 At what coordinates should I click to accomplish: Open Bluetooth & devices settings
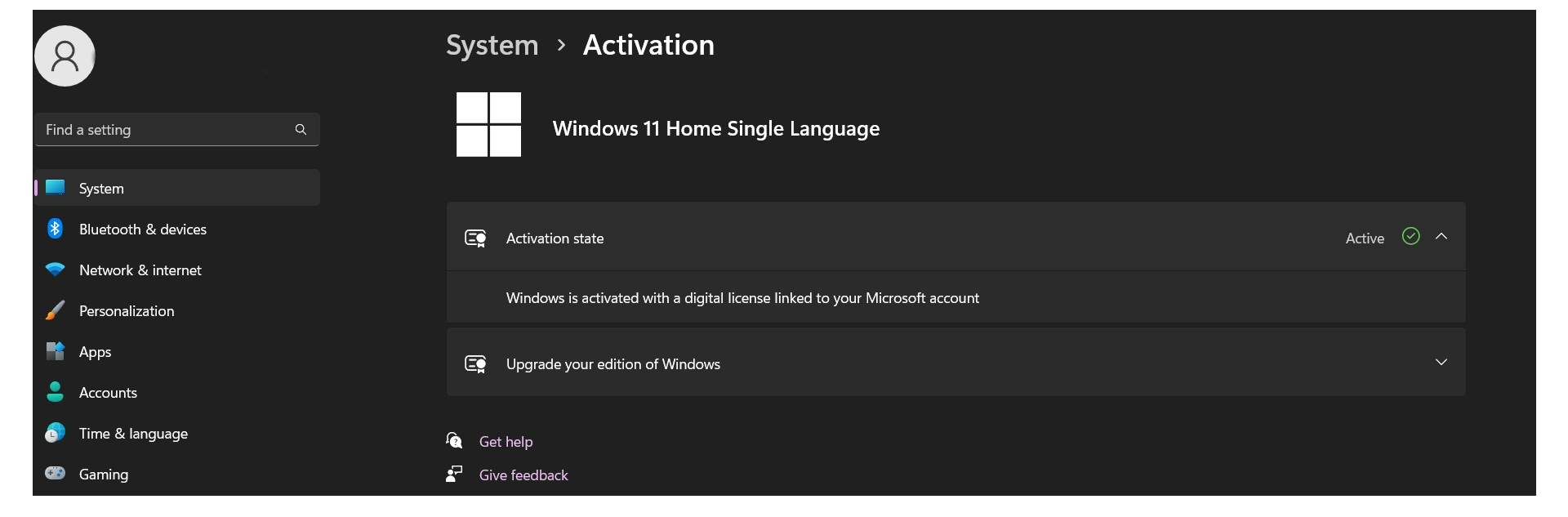click(x=143, y=230)
